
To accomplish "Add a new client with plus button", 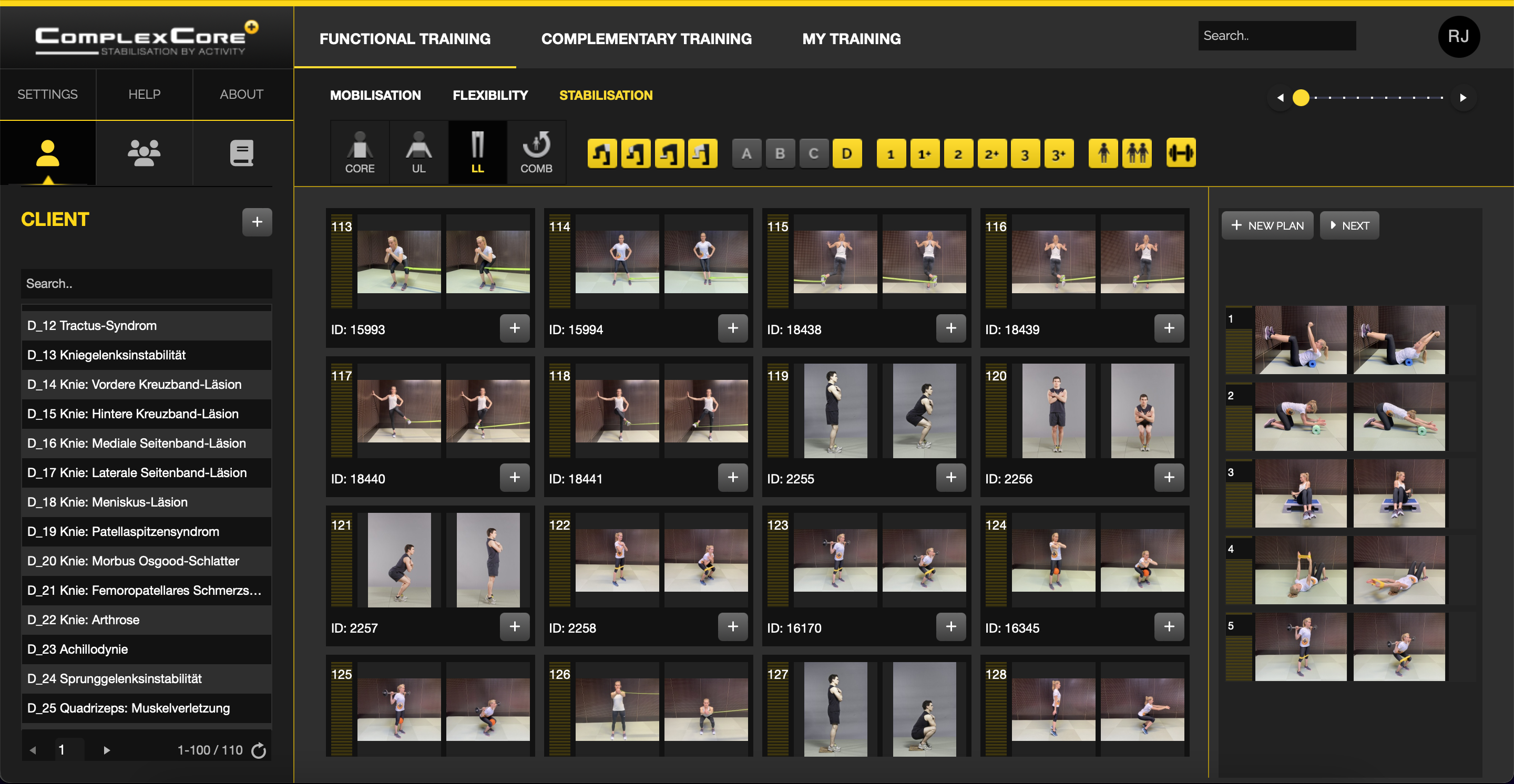I will coord(257,222).
